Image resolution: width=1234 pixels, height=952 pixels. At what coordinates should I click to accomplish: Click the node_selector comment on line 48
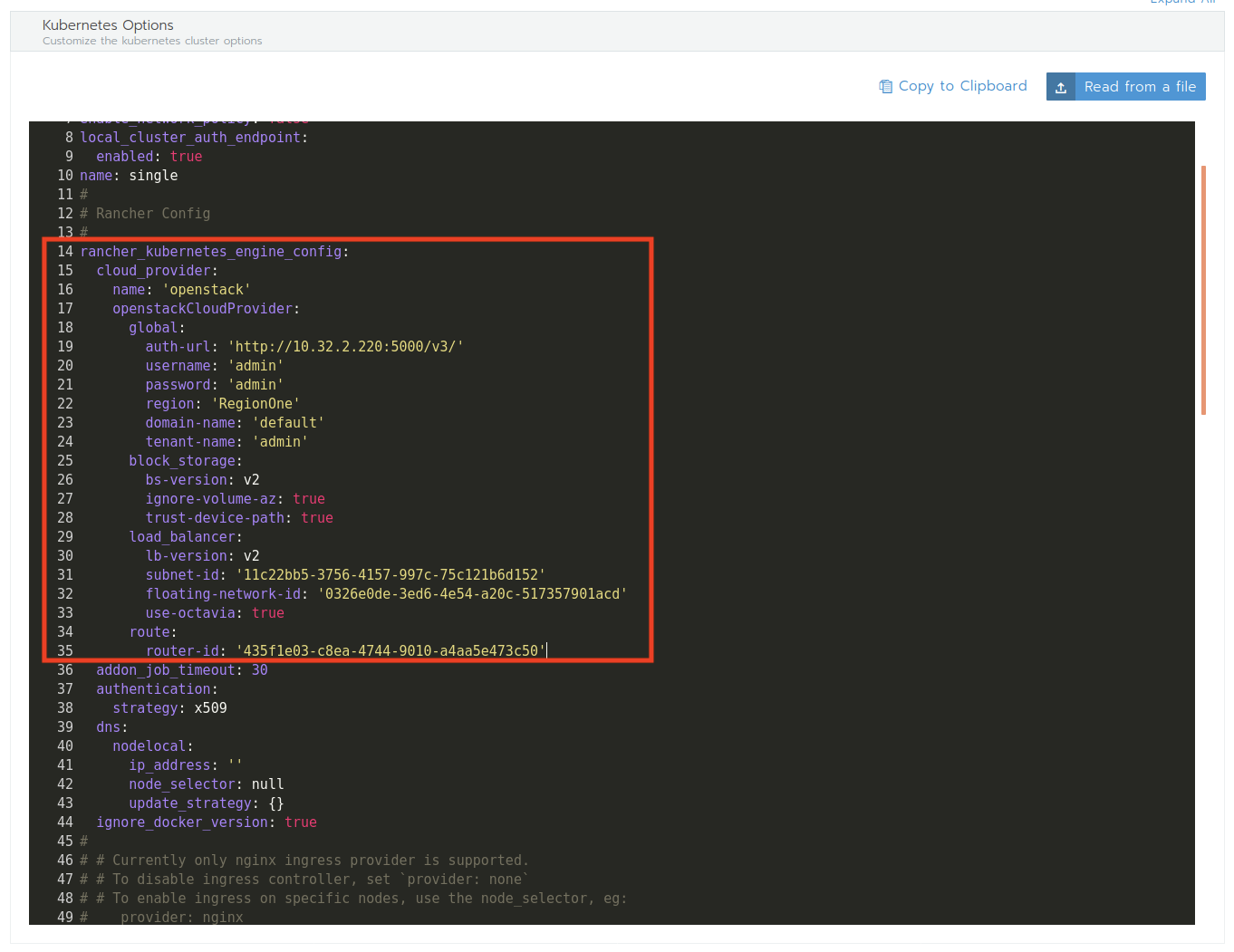[x=353, y=899]
